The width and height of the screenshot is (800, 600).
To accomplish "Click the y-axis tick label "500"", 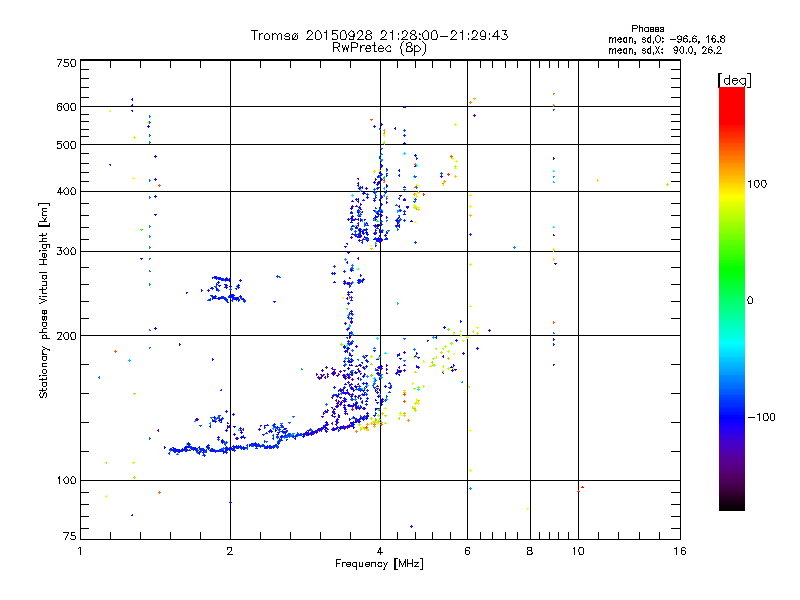I will tap(66, 145).
